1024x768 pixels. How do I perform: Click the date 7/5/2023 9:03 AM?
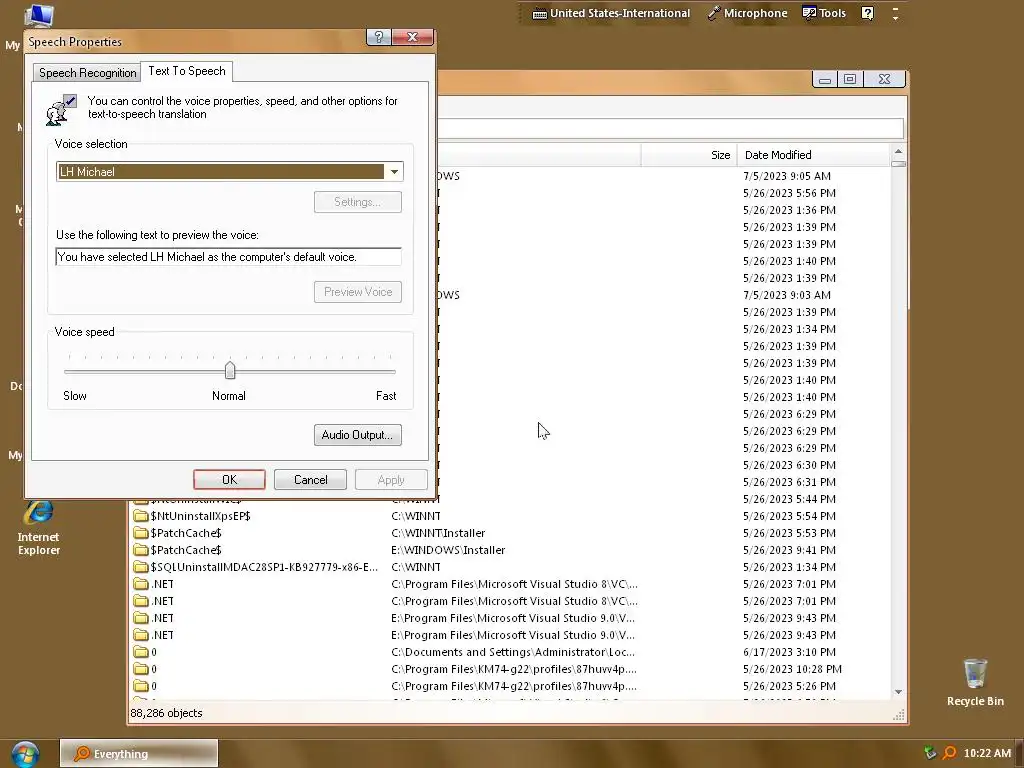pyautogui.click(x=787, y=295)
